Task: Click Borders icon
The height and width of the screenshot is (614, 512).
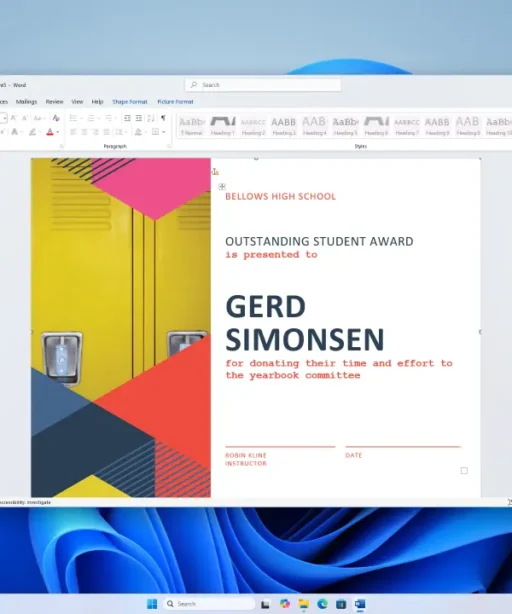Action: click(155, 132)
